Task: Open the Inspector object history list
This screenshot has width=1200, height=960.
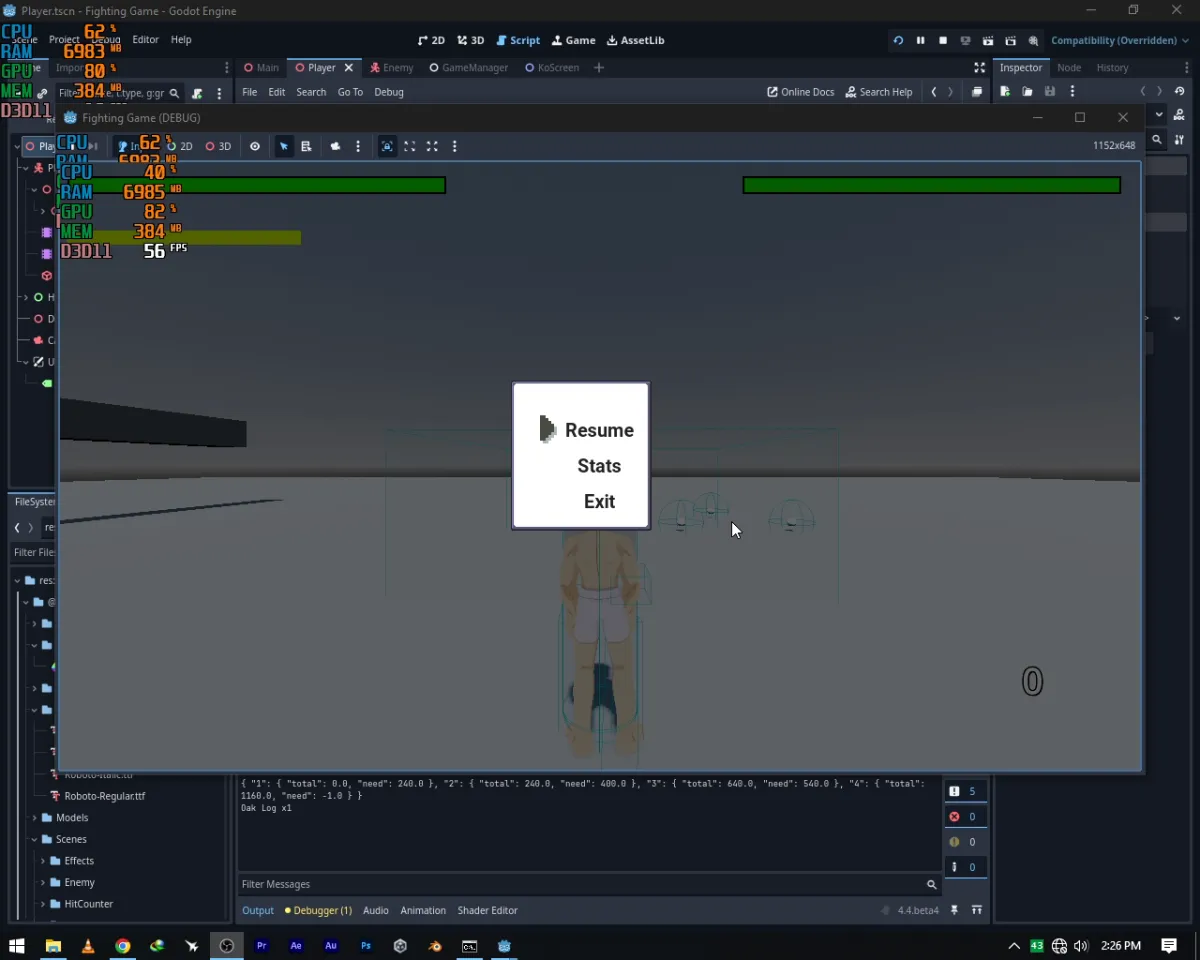Action: pyautogui.click(x=1180, y=92)
